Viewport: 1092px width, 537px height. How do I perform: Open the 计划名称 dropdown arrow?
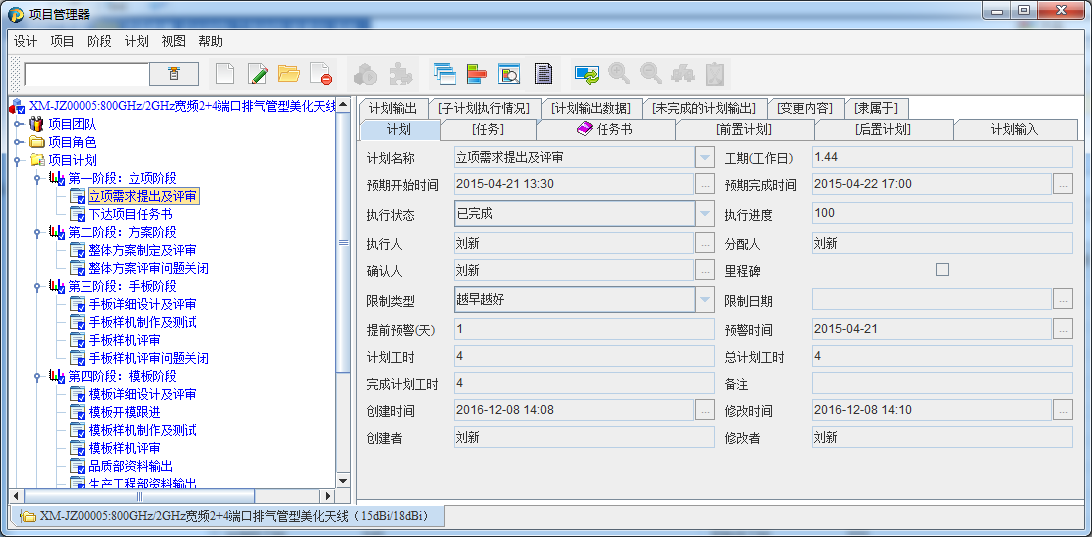click(x=705, y=157)
